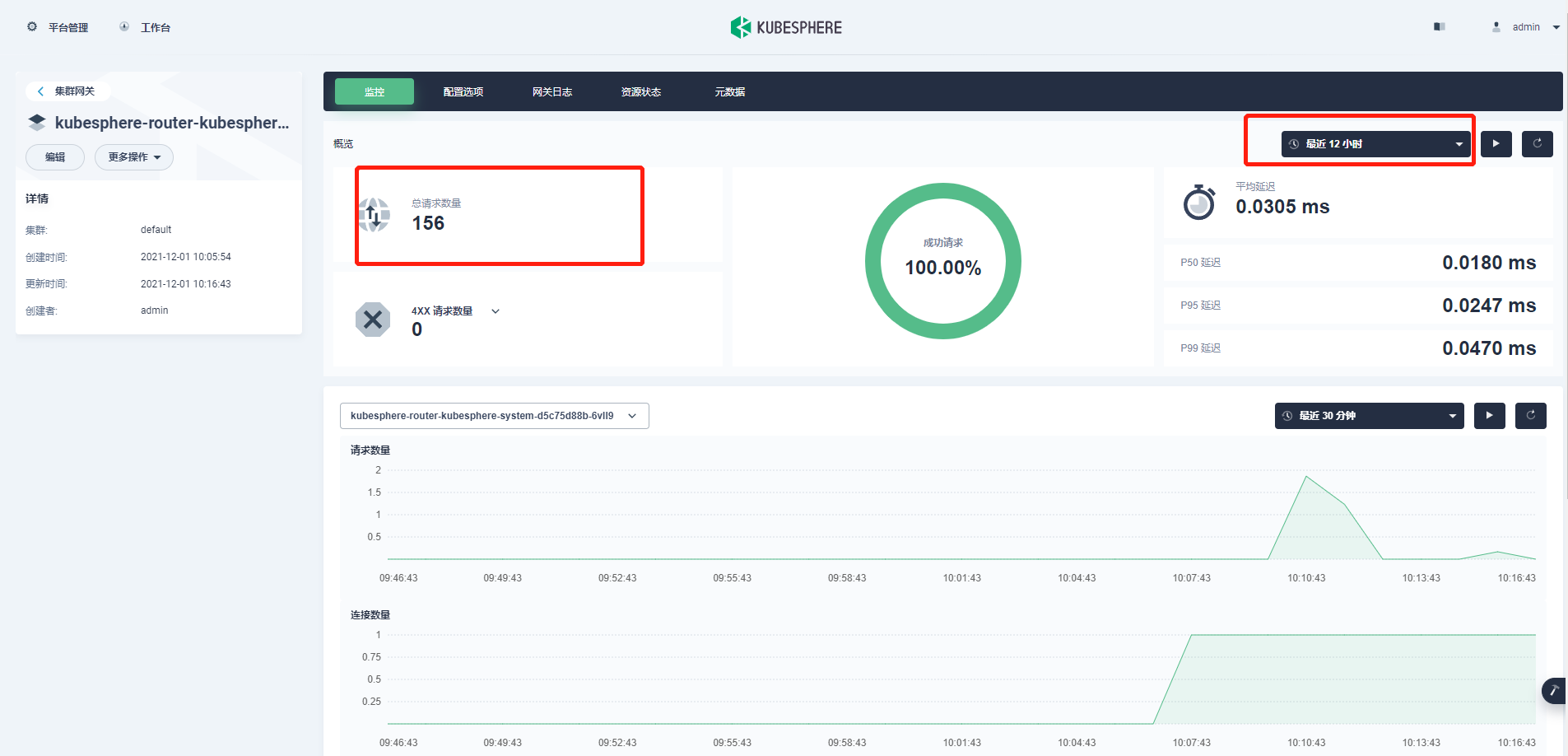Click the 更新时间 value 2021-12-01 10:16:43
The image size is (1568, 756).
(186, 284)
